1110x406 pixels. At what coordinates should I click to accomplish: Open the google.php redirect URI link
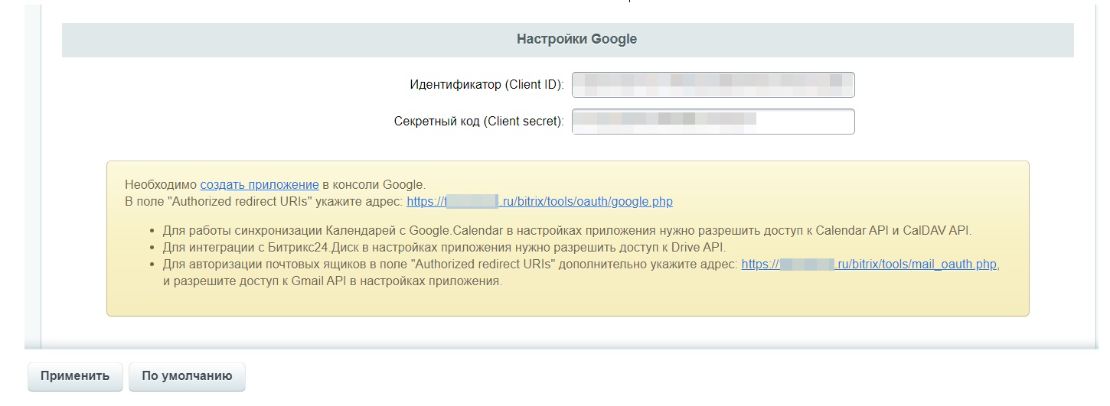(x=540, y=201)
